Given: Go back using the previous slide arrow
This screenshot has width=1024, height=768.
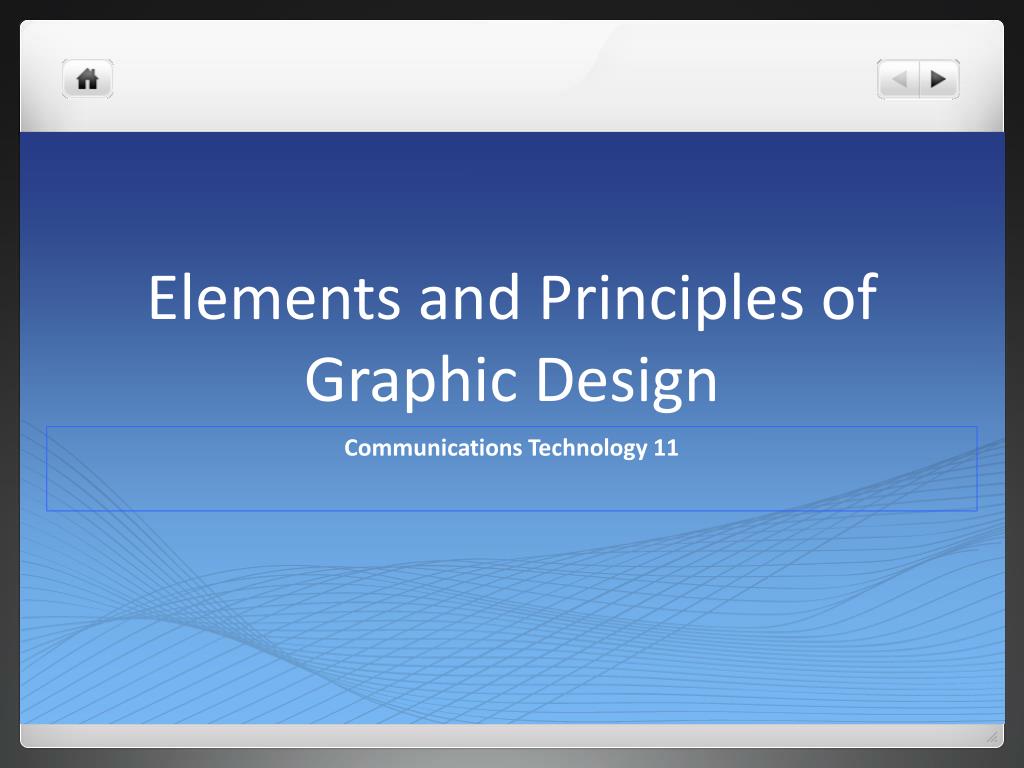Looking at the screenshot, I should (899, 79).
